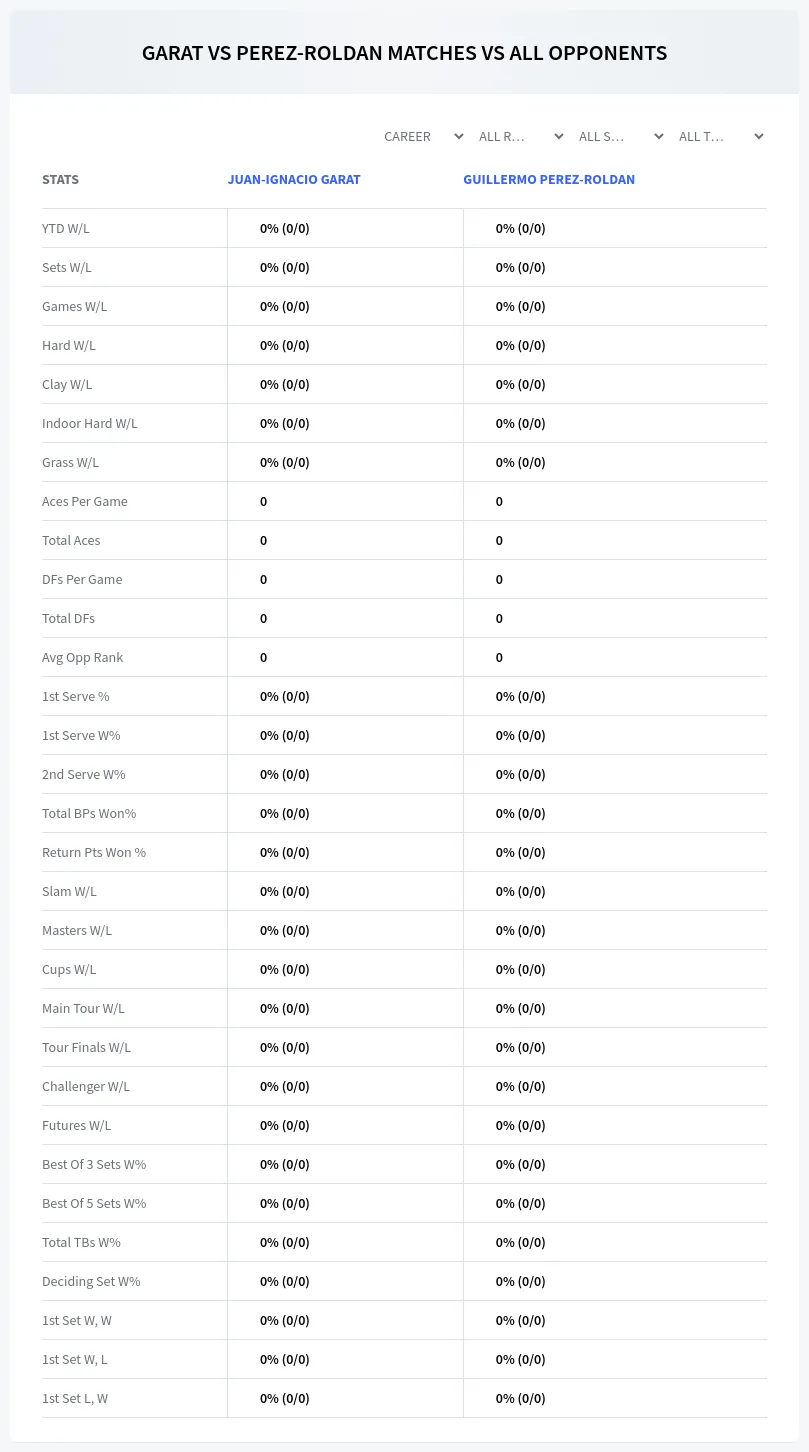Screen dimensions: 809x1452
Task: Expand the ALL T... filter dropdown
Action: [x=720, y=136]
